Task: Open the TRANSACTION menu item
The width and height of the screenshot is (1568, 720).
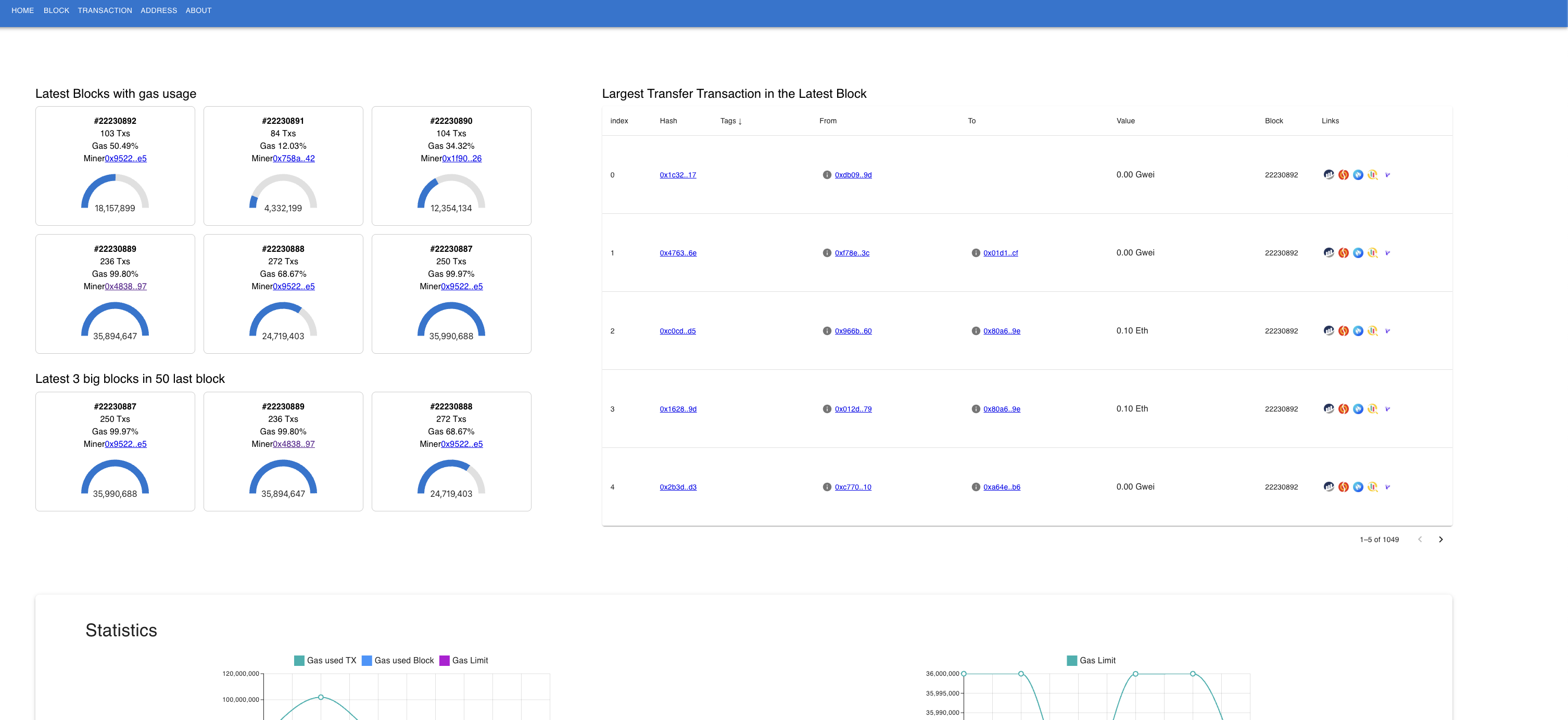Action: [105, 10]
